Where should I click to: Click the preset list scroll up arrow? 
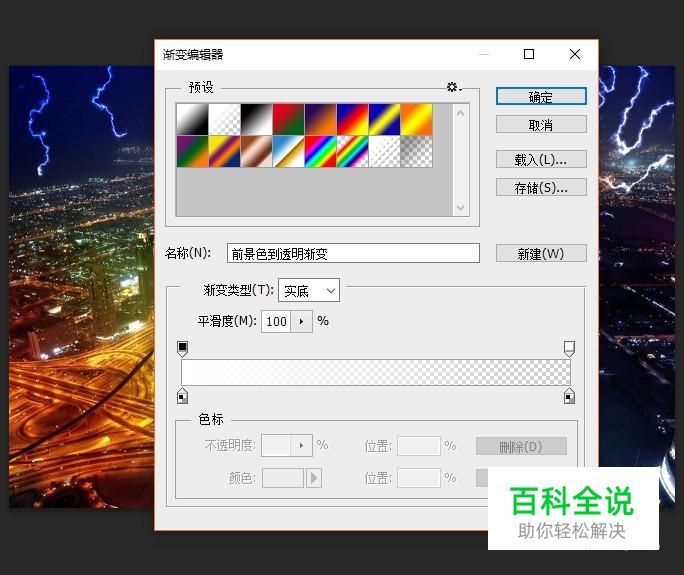click(460, 113)
